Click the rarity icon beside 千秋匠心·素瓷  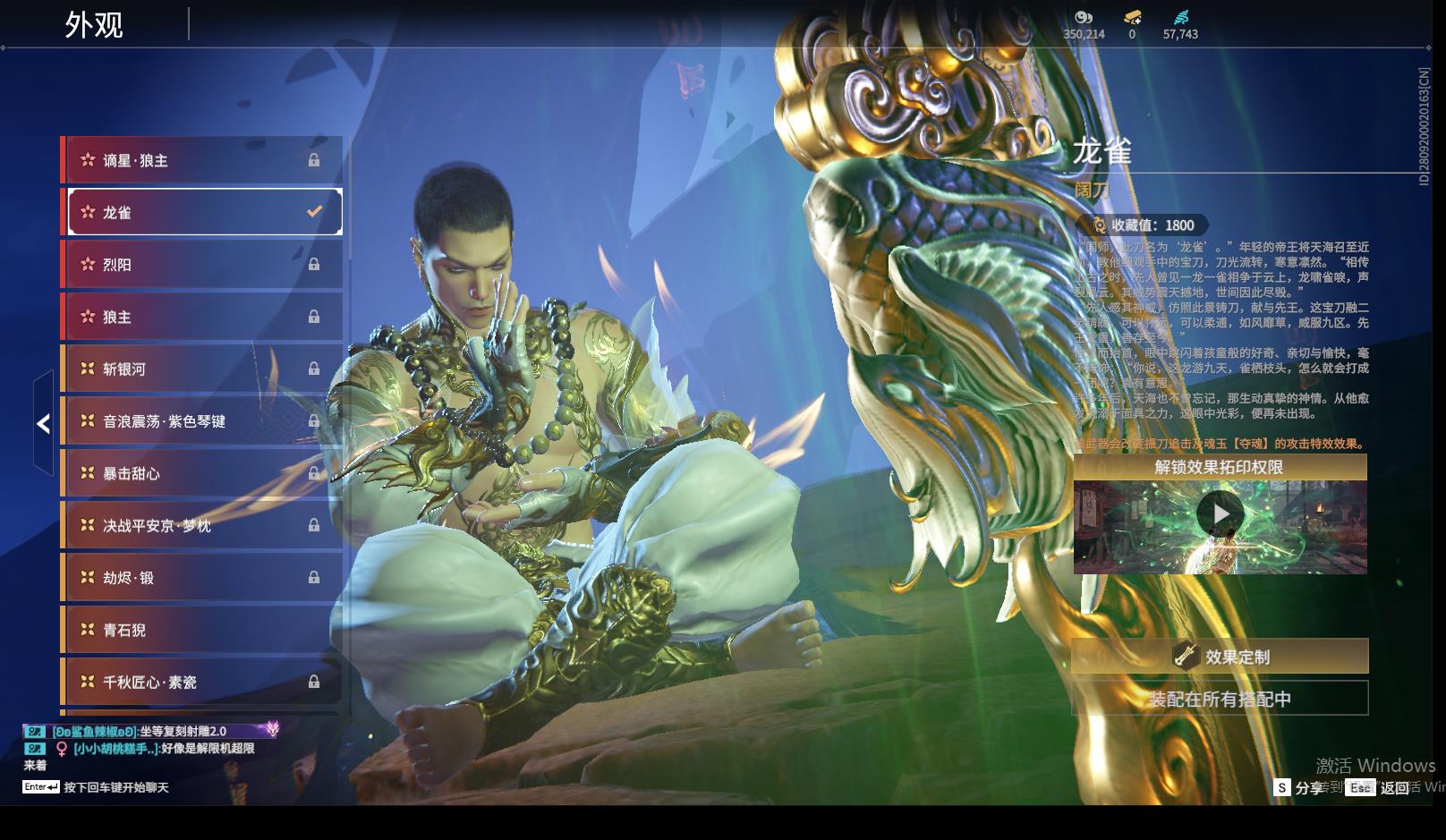coord(88,682)
